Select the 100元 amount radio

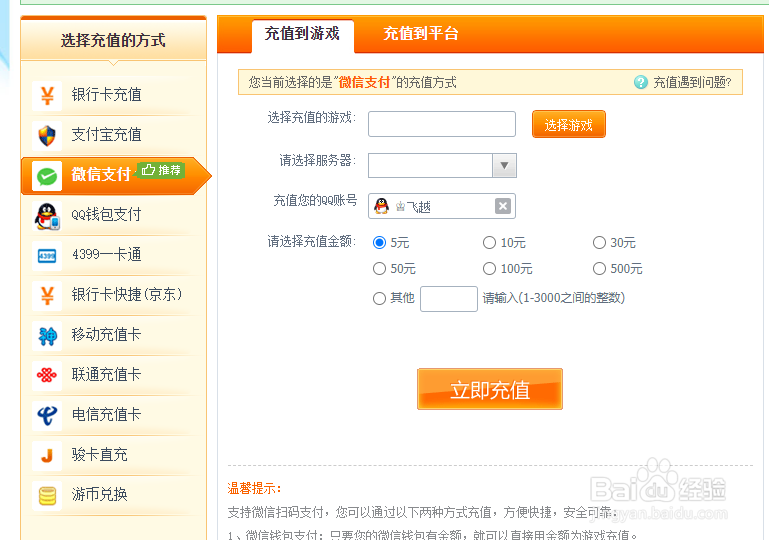[x=489, y=269]
